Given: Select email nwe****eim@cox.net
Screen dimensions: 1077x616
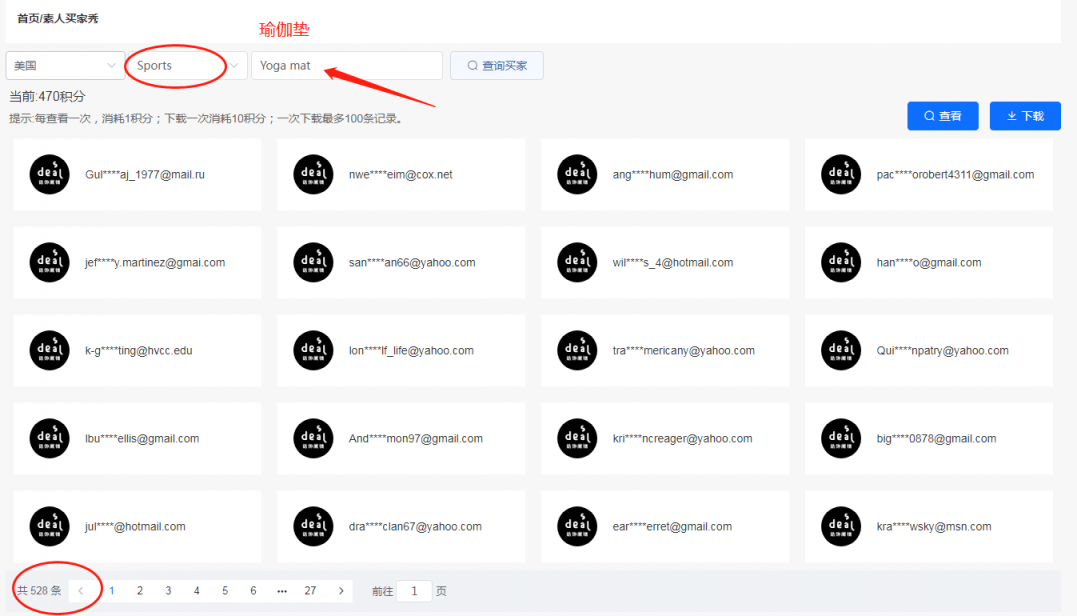Looking at the screenshot, I should [x=400, y=174].
